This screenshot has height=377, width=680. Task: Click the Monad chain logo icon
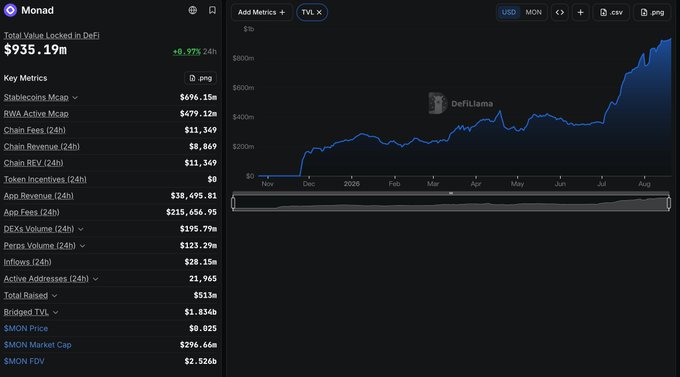[x=10, y=10]
